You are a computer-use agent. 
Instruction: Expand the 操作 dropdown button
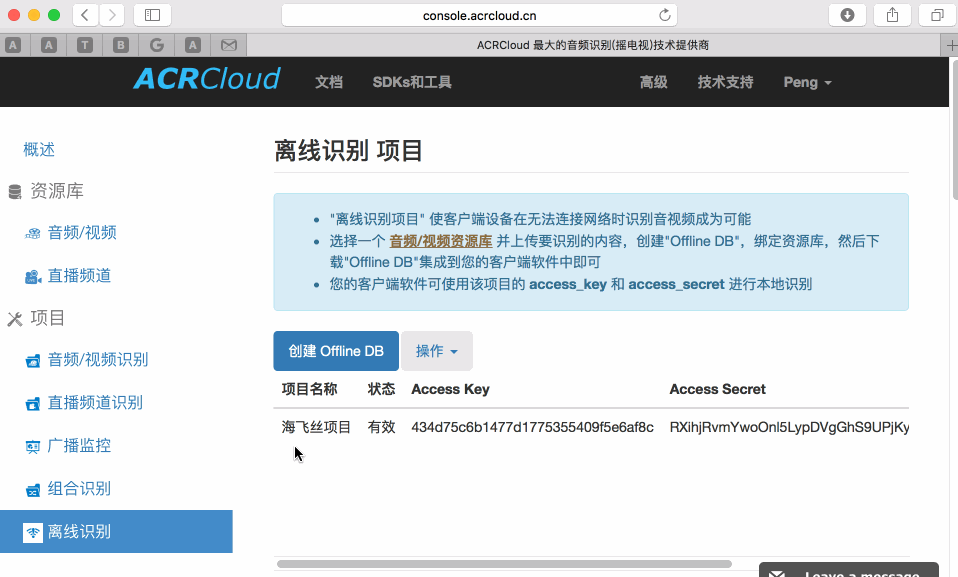pyautogui.click(x=437, y=351)
